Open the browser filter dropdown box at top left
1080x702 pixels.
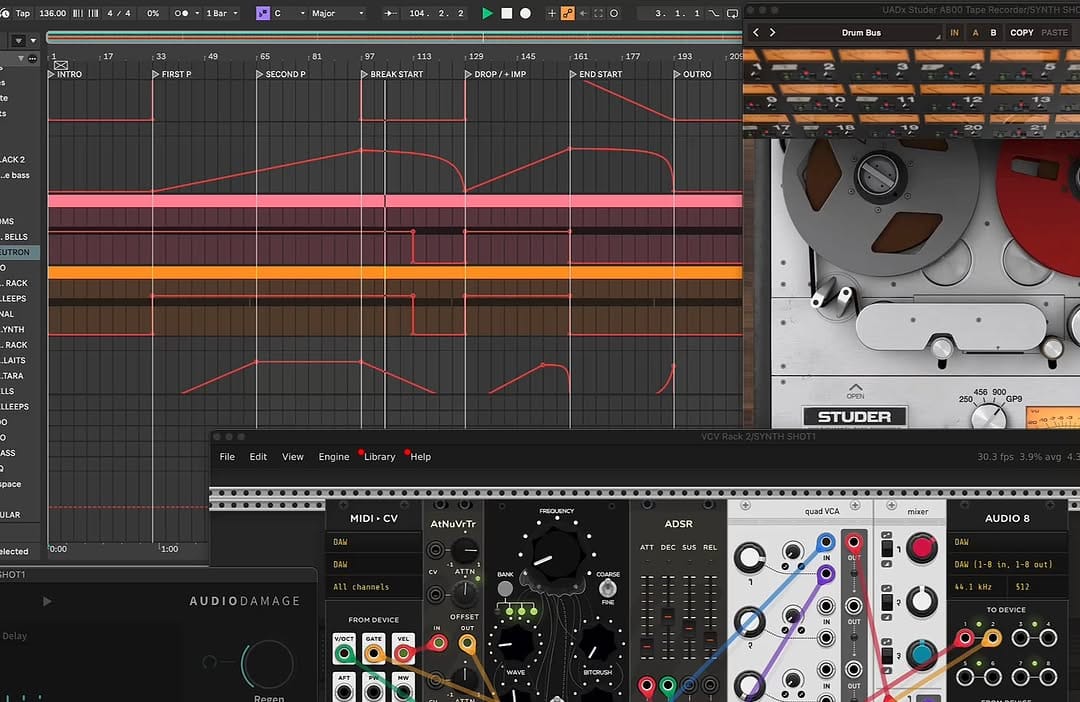coord(19,41)
